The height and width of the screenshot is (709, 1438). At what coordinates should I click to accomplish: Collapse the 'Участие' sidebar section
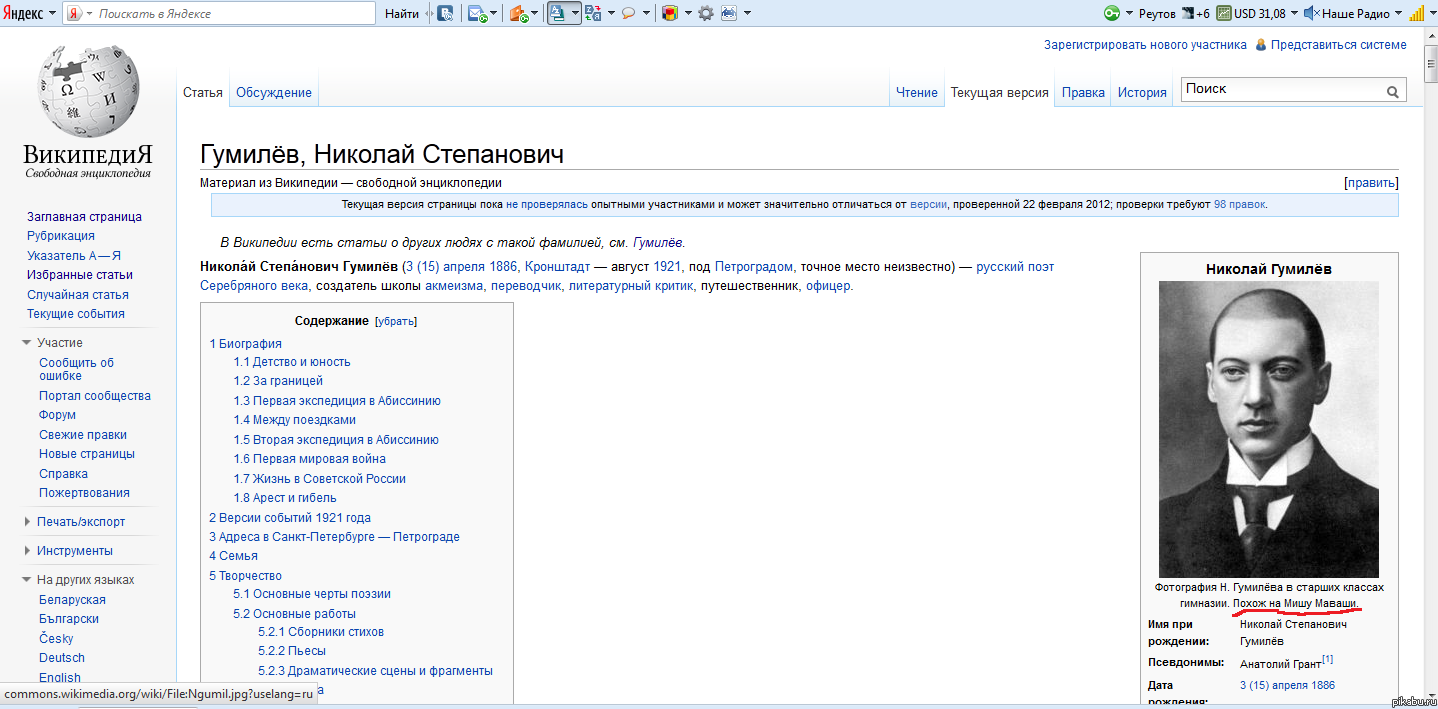(x=27, y=343)
